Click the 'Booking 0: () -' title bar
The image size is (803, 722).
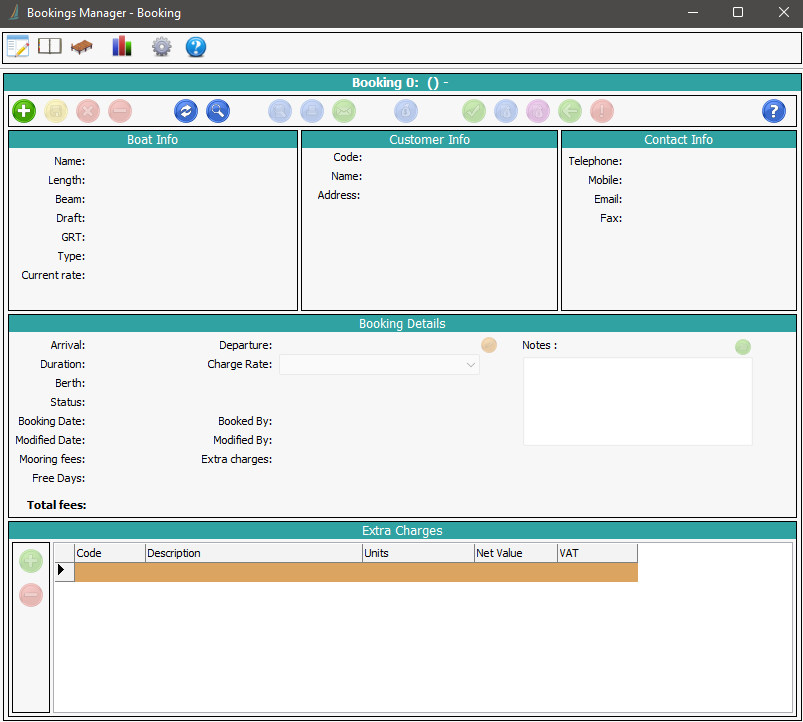click(x=402, y=82)
